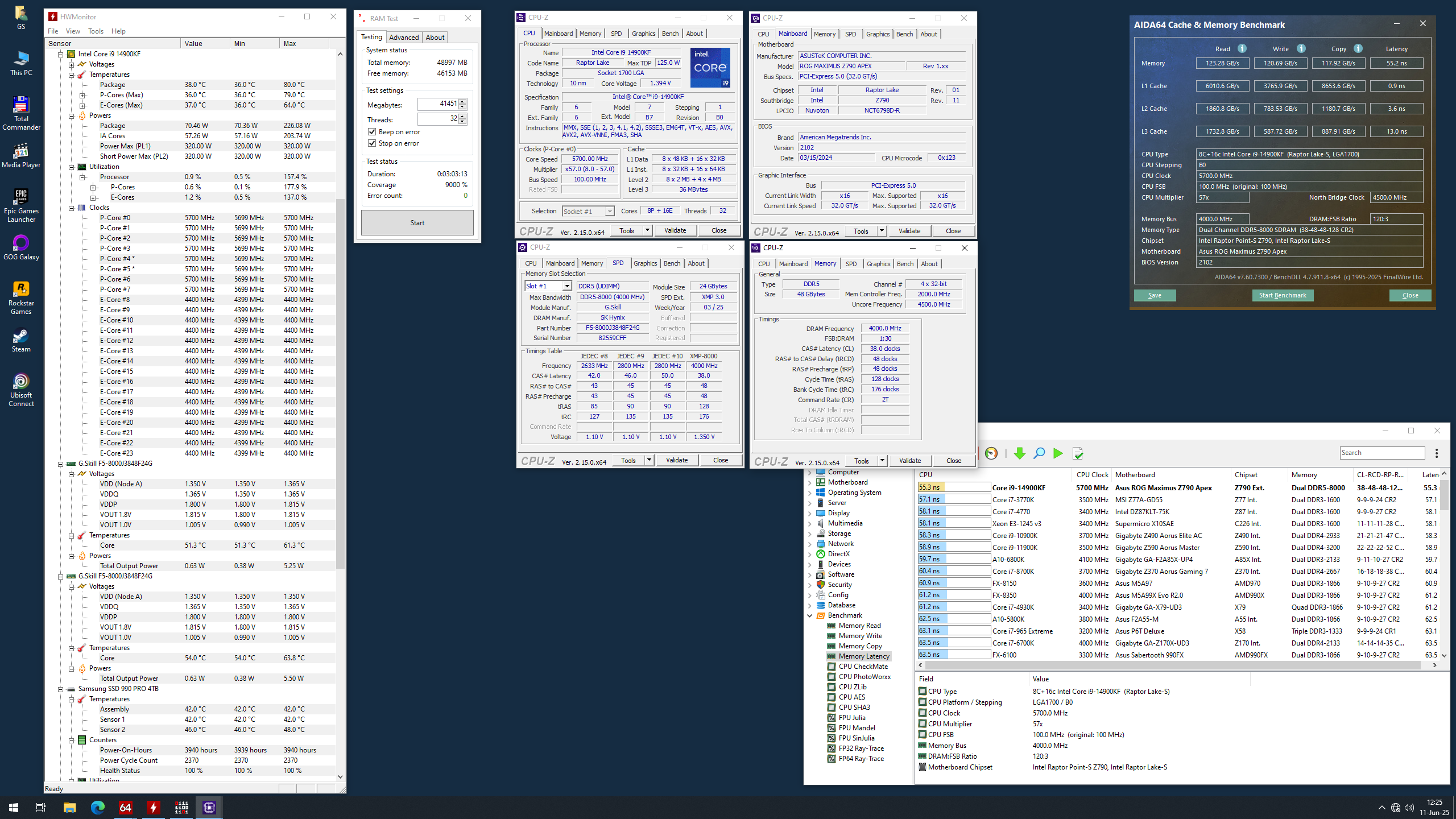Click the green download arrow in AIDA64 toolbar
The height and width of the screenshot is (819, 1456).
click(x=1019, y=453)
